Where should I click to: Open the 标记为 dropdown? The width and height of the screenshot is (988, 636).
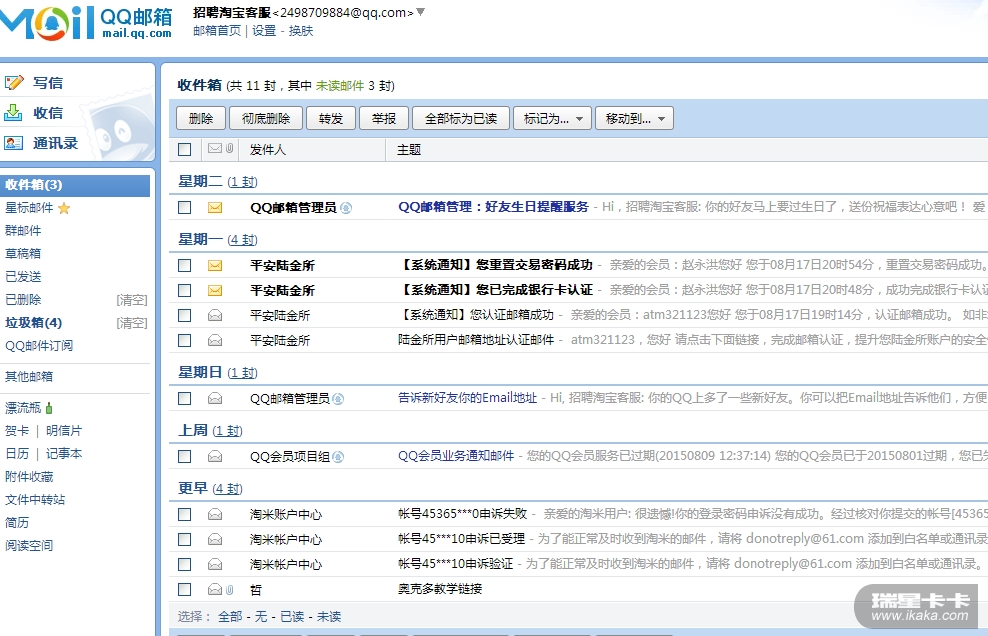pos(552,118)
